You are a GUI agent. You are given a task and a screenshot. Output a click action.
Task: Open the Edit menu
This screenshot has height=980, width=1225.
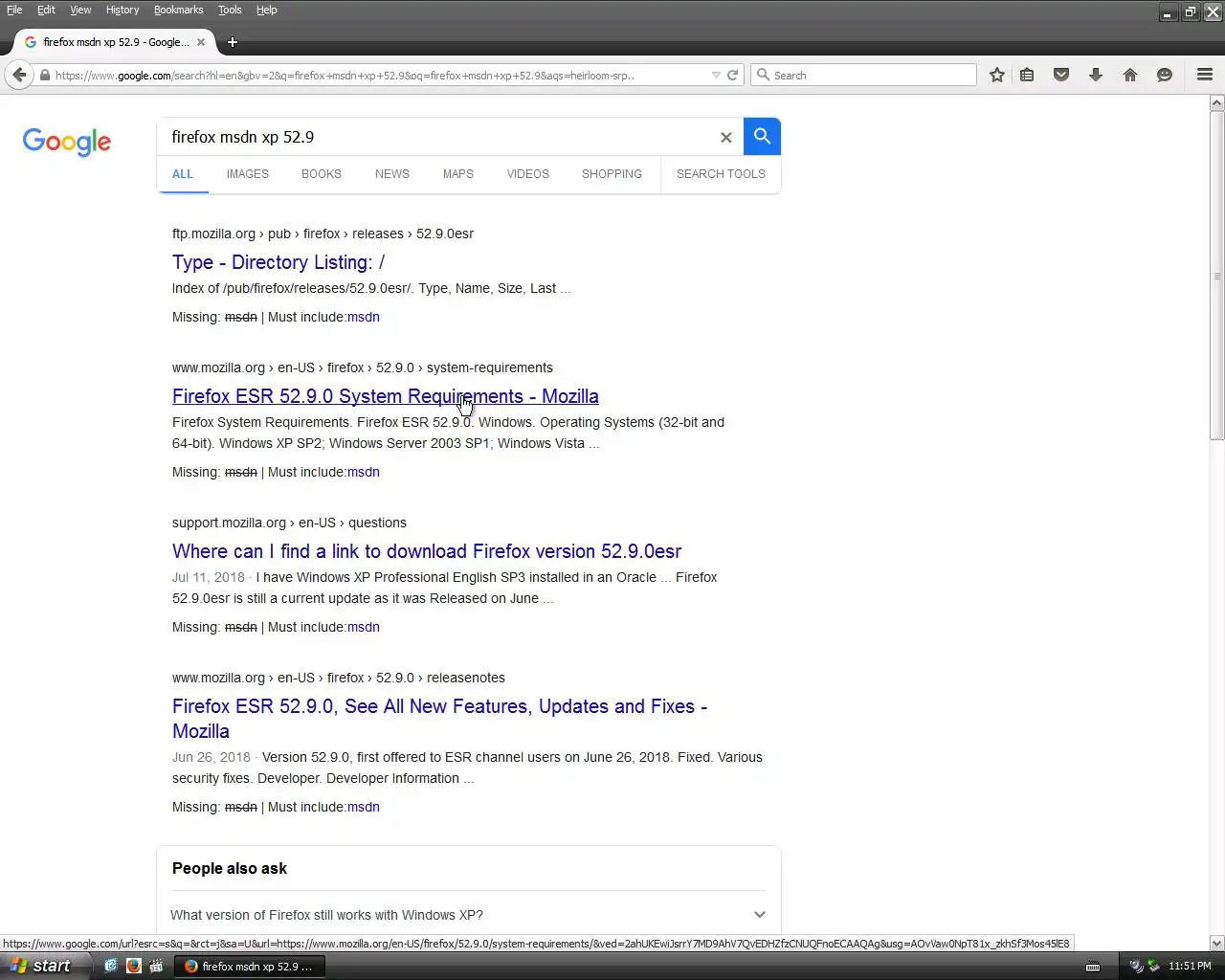pos(46,10)
